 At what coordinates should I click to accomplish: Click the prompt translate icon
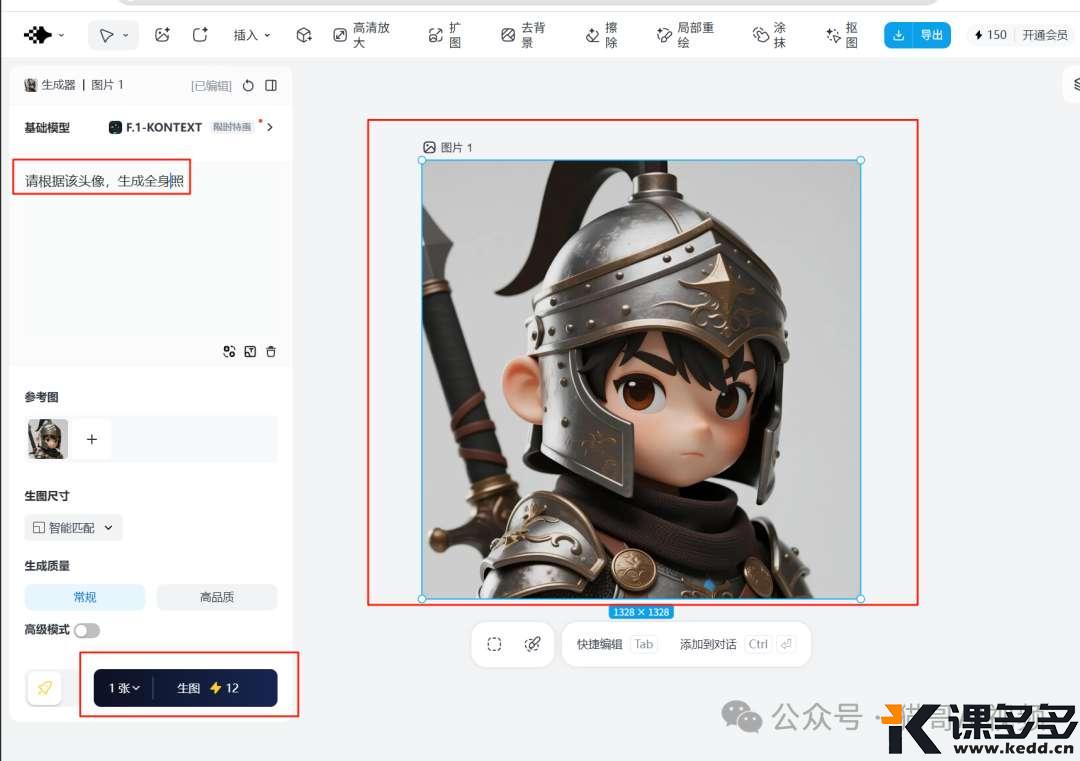[x=250, y=352]
